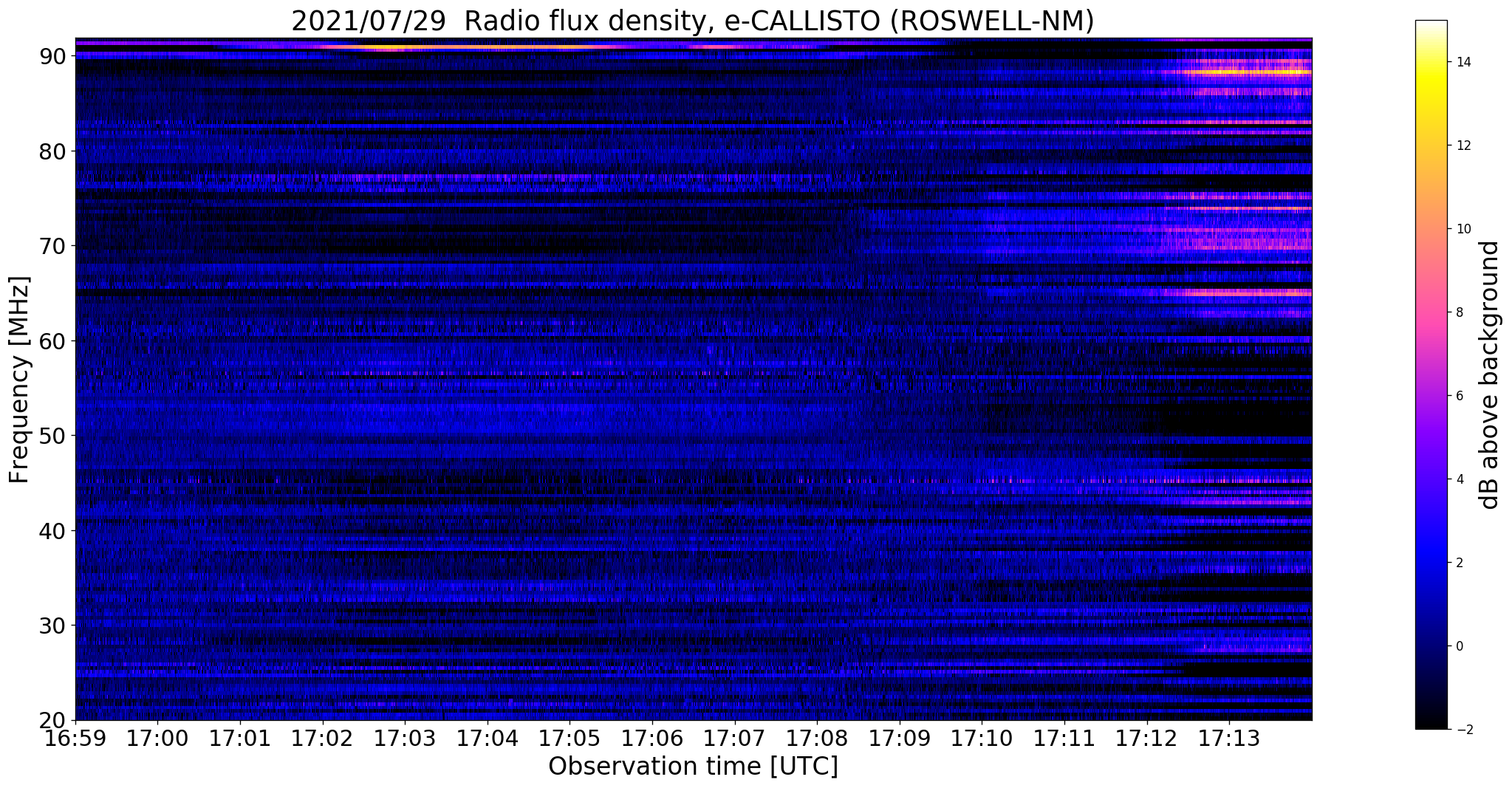The image size is (1512, 788).
Task: Click the 17:05 time tick label
Action: 569,738
